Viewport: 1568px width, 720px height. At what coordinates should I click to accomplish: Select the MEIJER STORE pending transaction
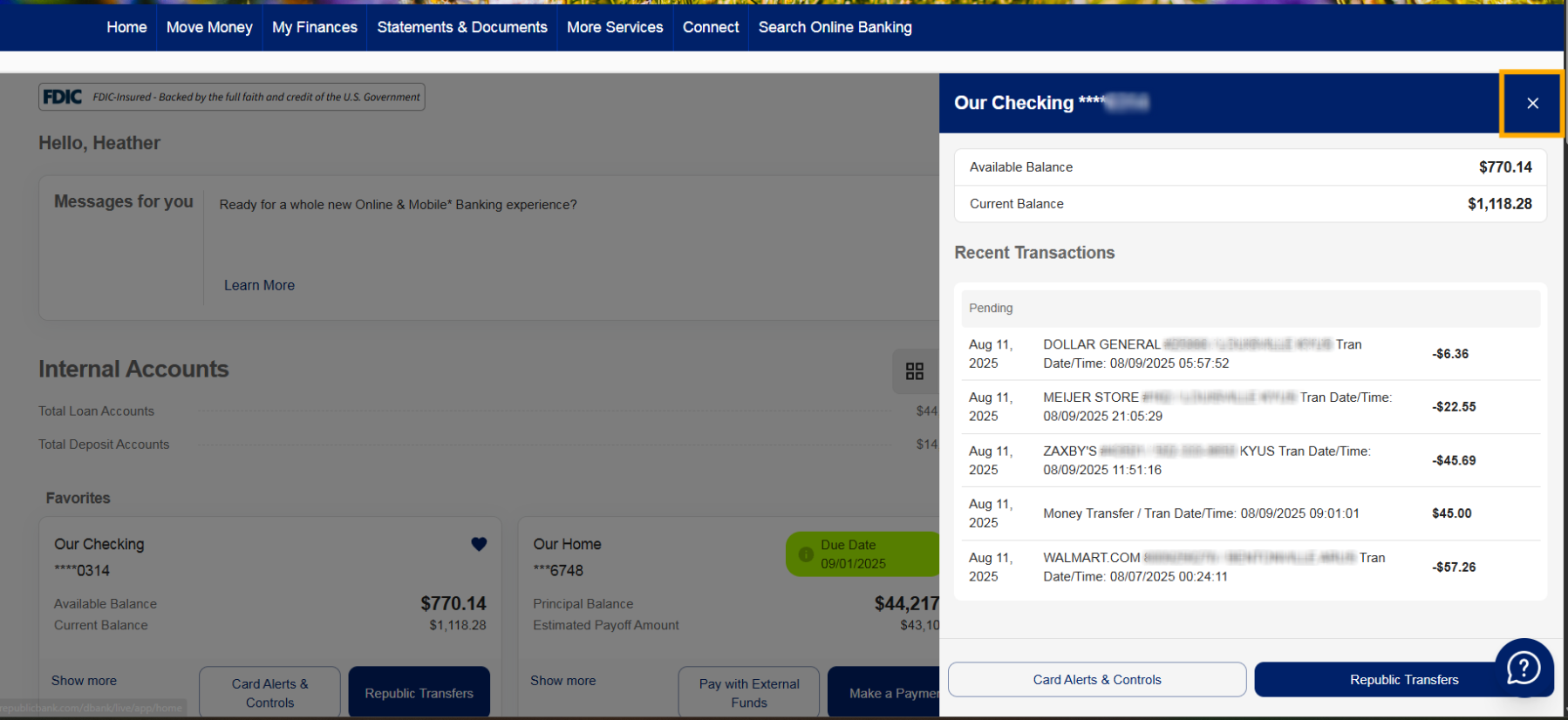point(1251,407)
